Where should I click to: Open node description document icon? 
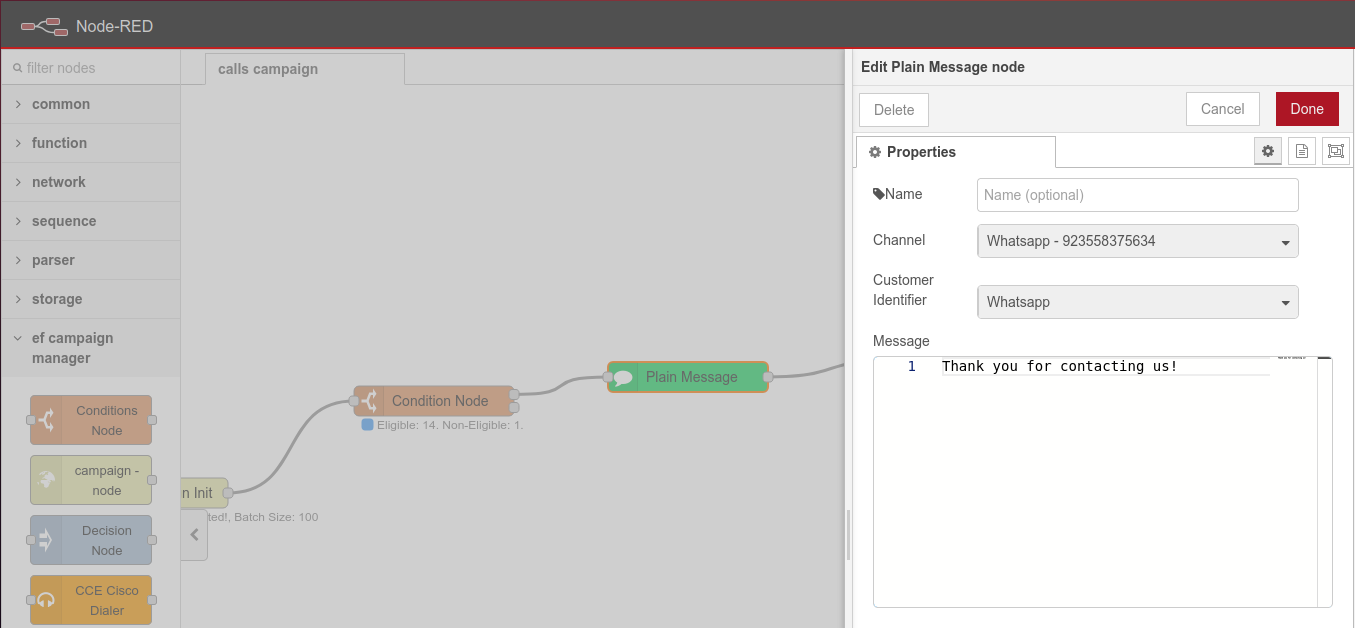click(1301, 151)
